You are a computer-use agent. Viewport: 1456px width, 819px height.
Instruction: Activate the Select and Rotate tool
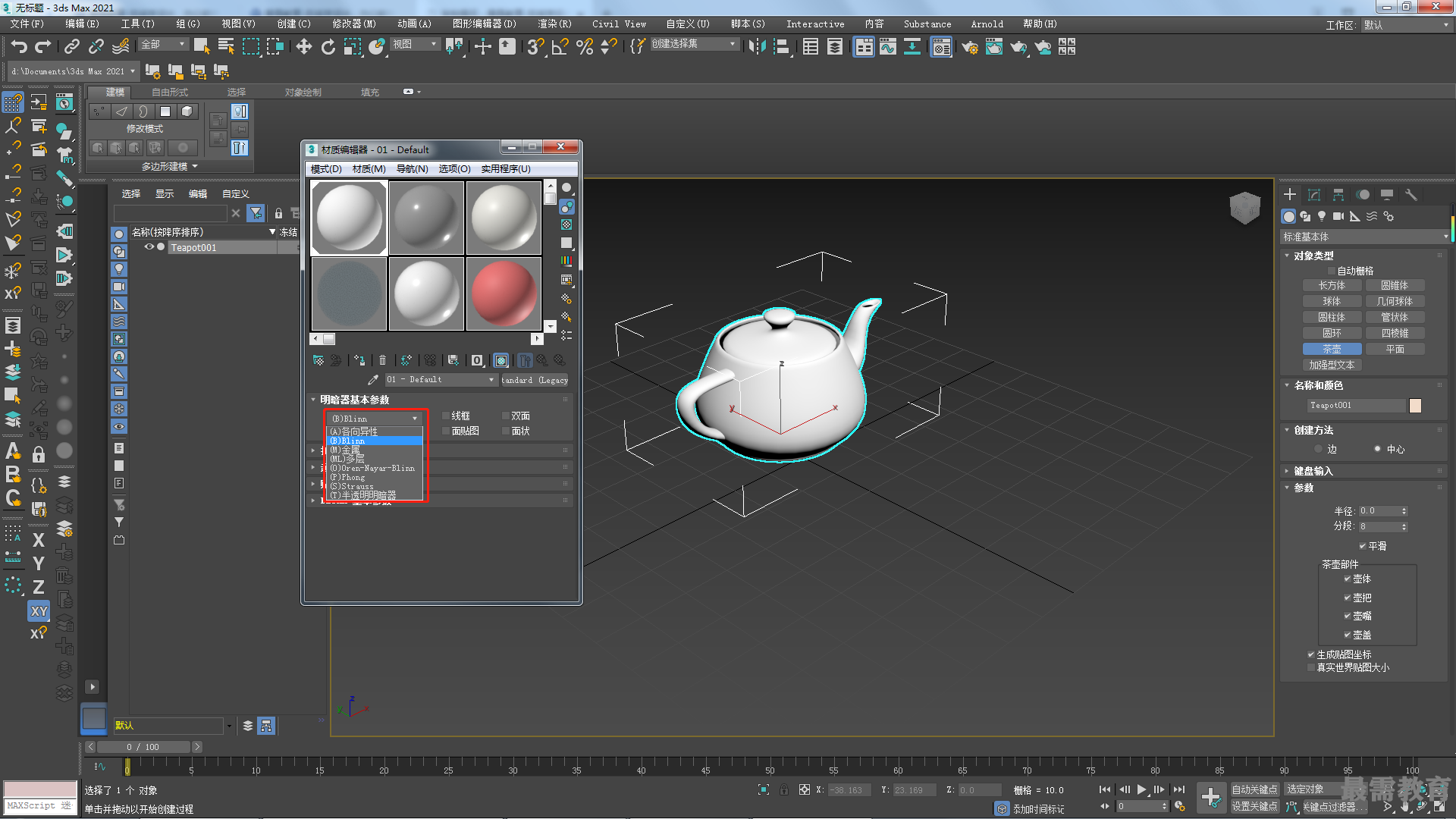tap(328, 47)
